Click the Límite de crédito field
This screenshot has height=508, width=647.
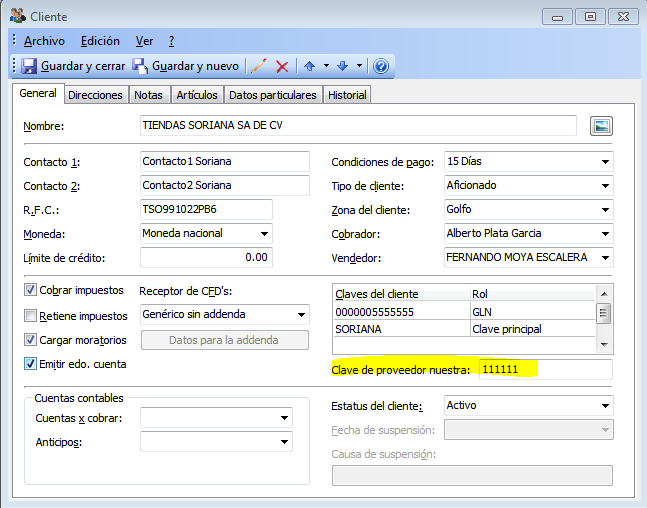[x=206, y=257]
